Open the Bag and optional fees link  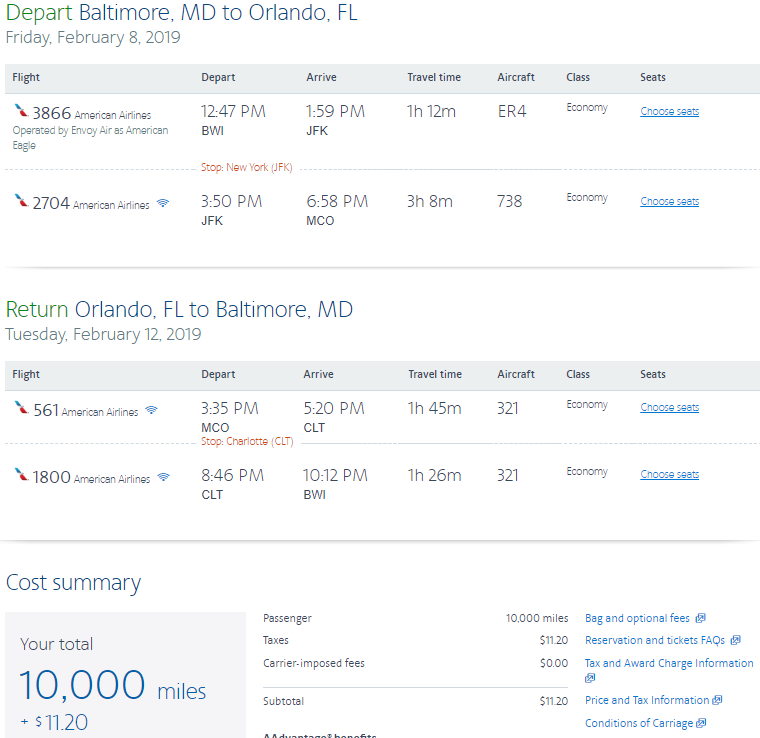point(637,619)
